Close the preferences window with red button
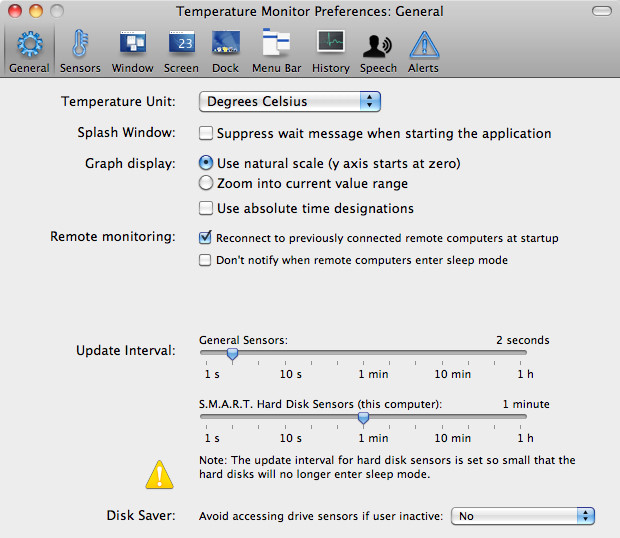The width and height of the screenshot is (620, 538). [15, 11]
